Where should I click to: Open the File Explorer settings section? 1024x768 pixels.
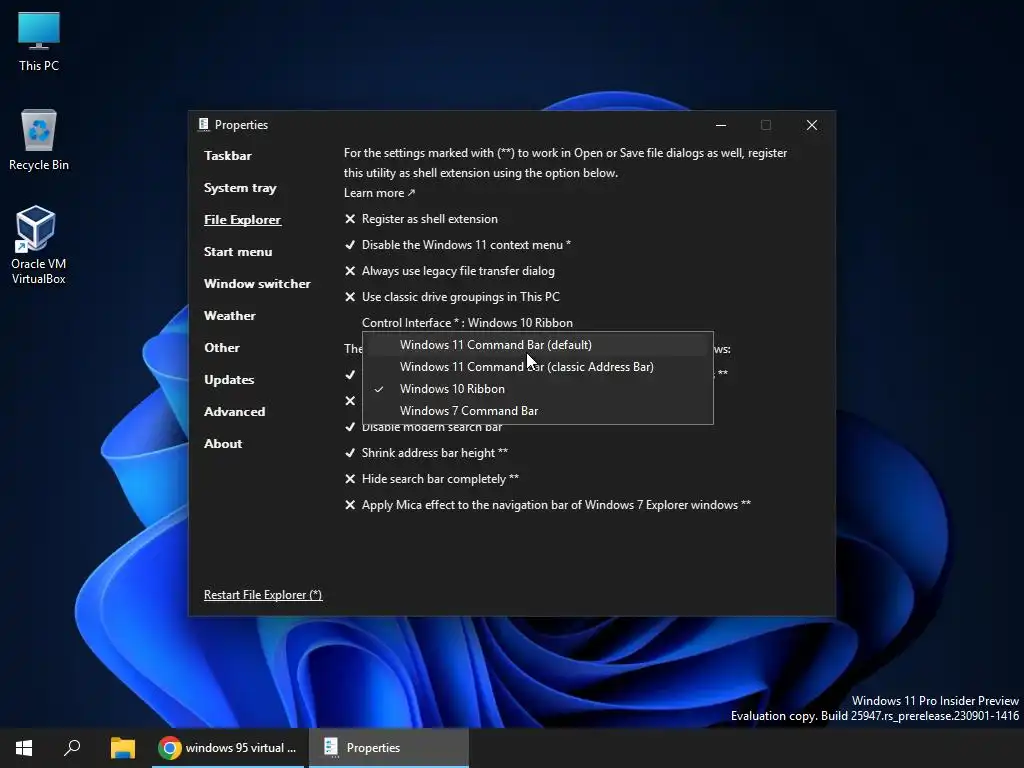click(242, 220)
